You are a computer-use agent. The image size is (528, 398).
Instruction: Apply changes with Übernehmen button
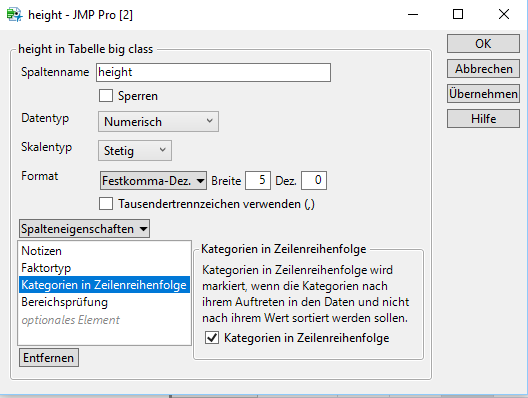point(483,94)
